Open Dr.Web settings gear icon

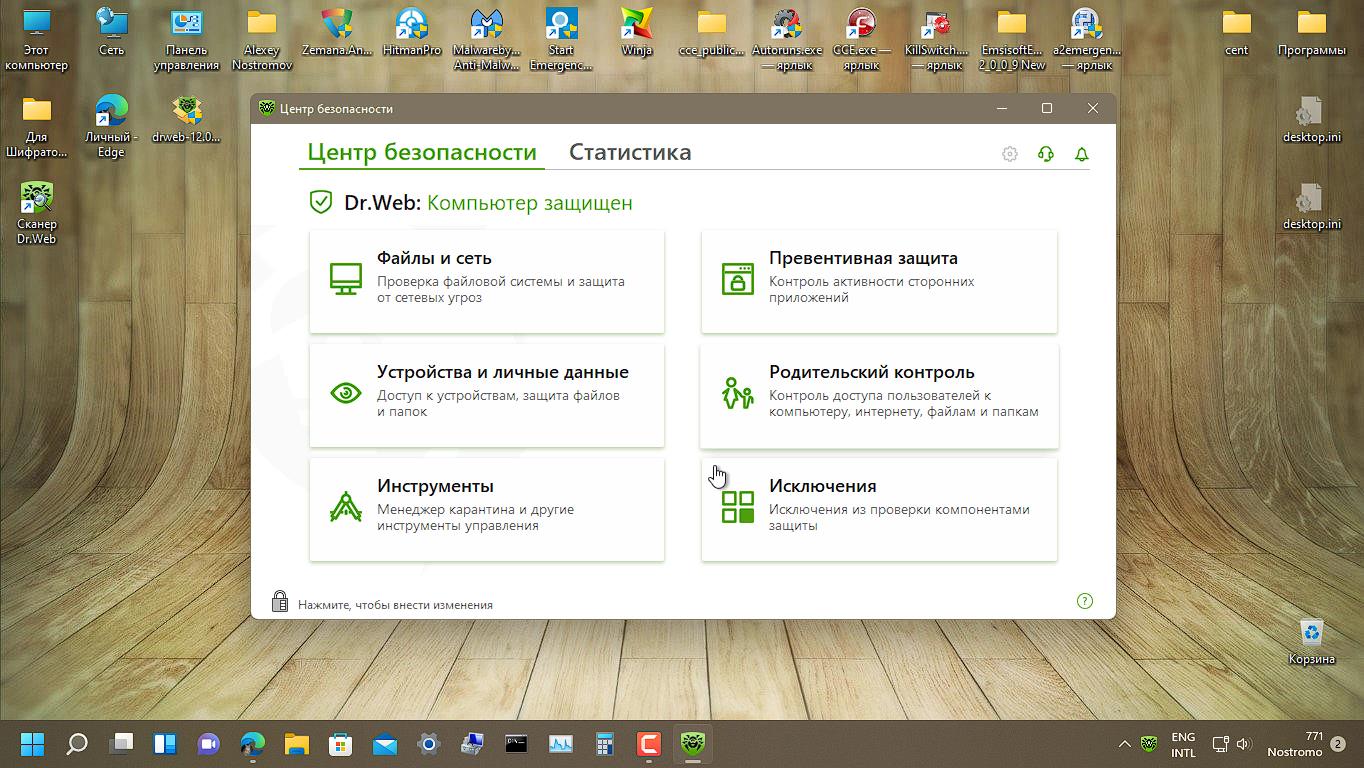pyautogui.click(x=1010, y=154)
